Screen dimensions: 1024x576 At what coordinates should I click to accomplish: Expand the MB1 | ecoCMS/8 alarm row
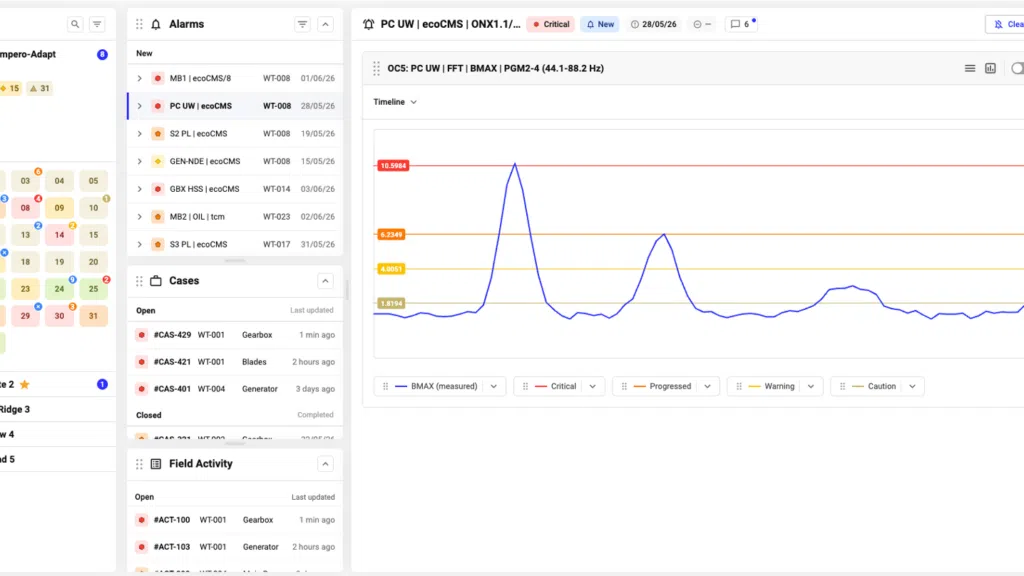tap(139, 78)
